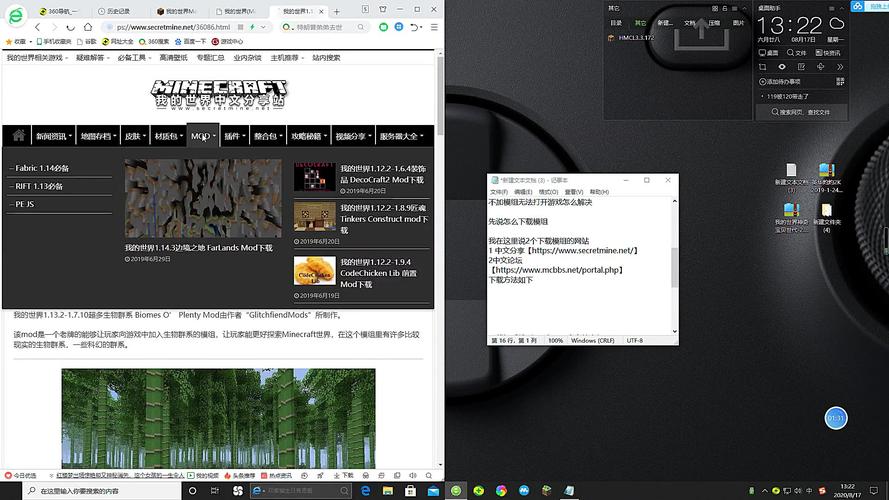Click the blue grid extension icon in toolbar
This screenshot has width=889, height=500.
399,27
